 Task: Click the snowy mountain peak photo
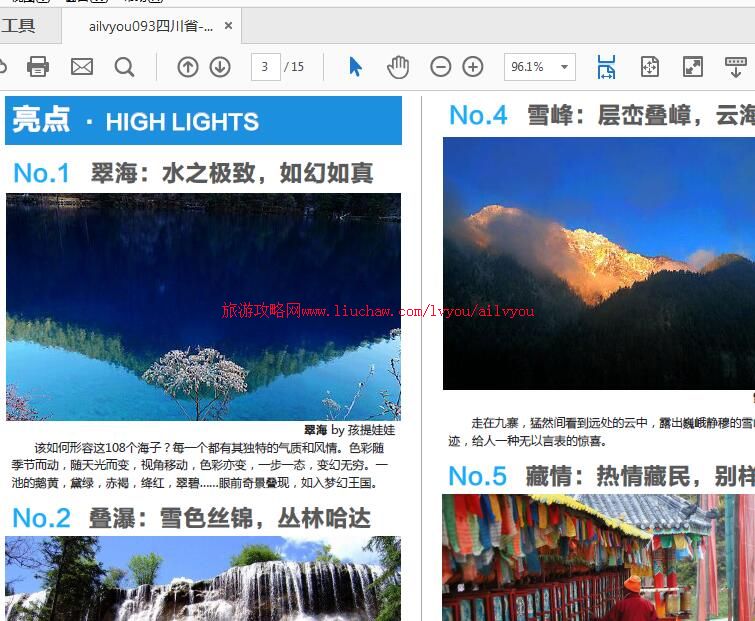pos(598,262)
